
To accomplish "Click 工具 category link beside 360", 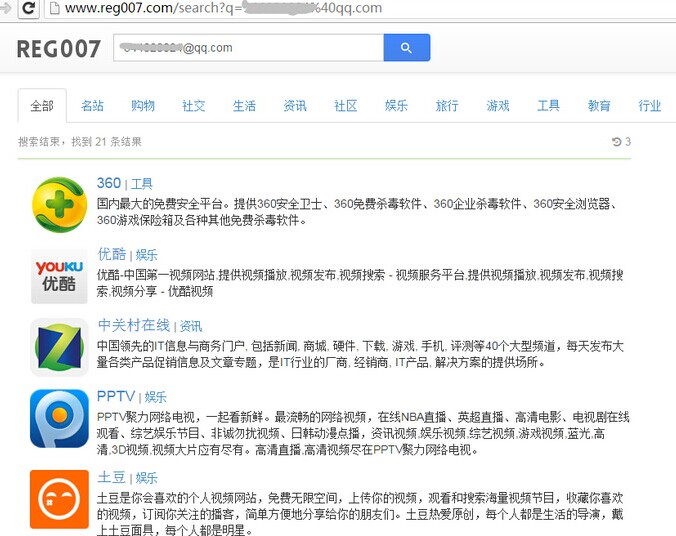I will (x=142, y=184).
